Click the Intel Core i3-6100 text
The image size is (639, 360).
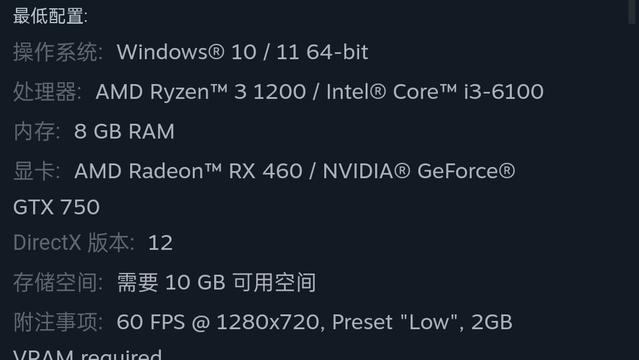pos(435,92)
